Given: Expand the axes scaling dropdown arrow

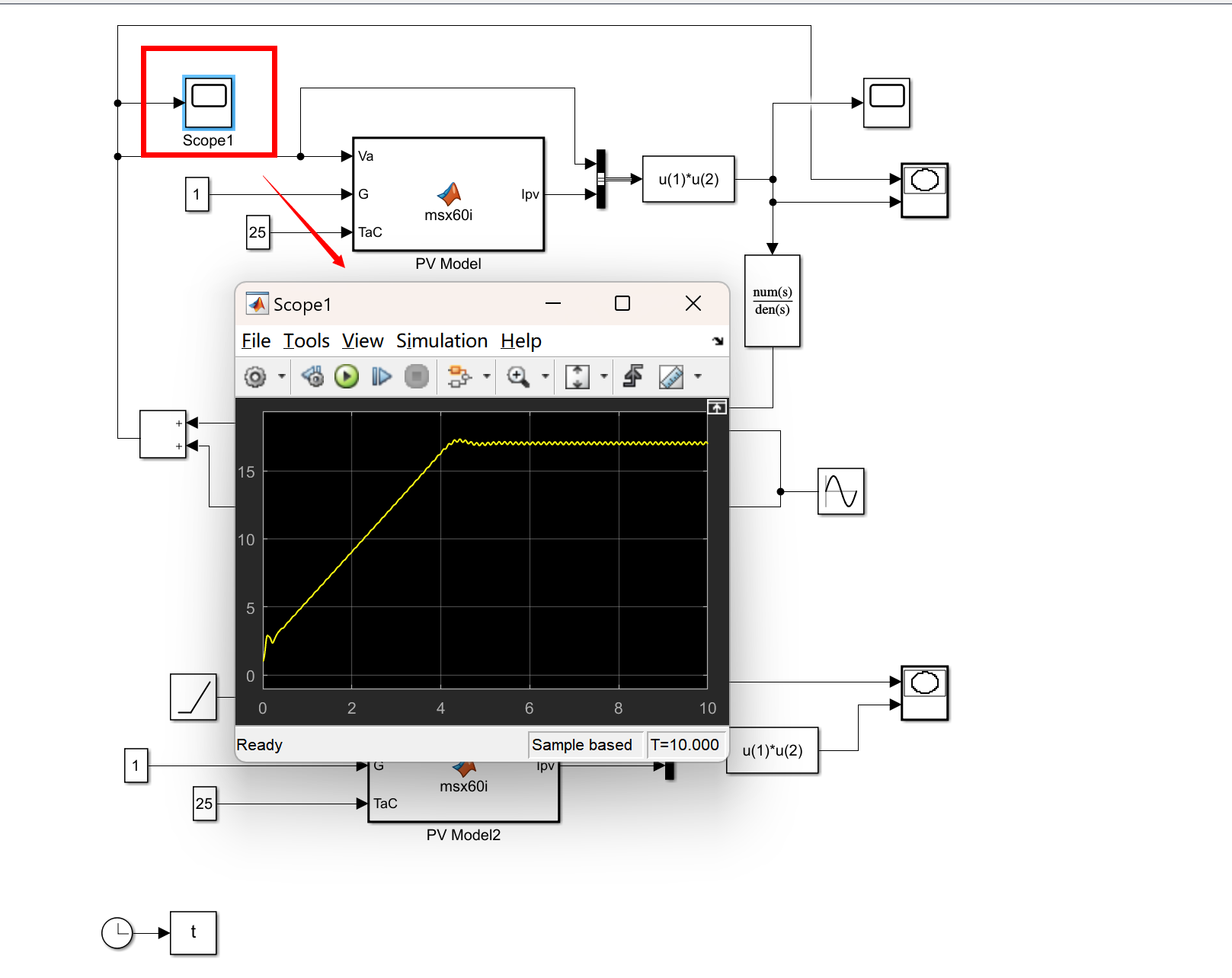Looking at the screenshot, I should (604, 376).
